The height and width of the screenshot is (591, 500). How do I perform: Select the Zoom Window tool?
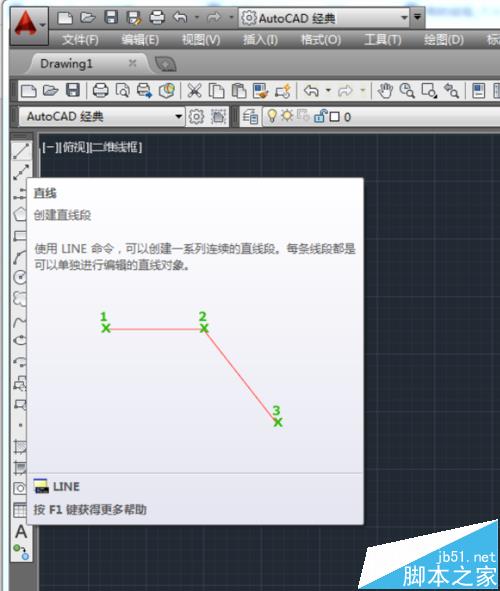tap(429, 91)
